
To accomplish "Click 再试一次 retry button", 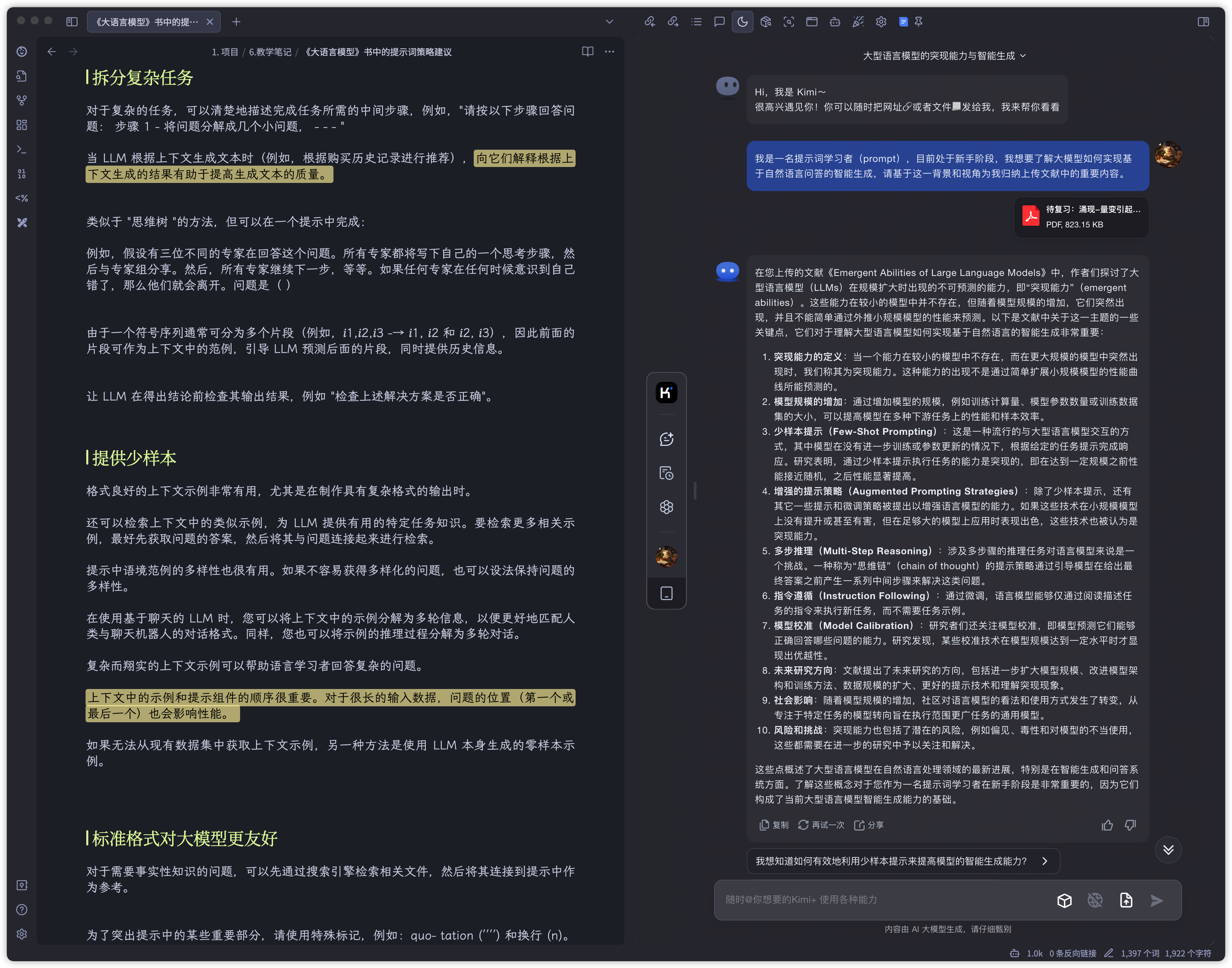I will point(821,825).
